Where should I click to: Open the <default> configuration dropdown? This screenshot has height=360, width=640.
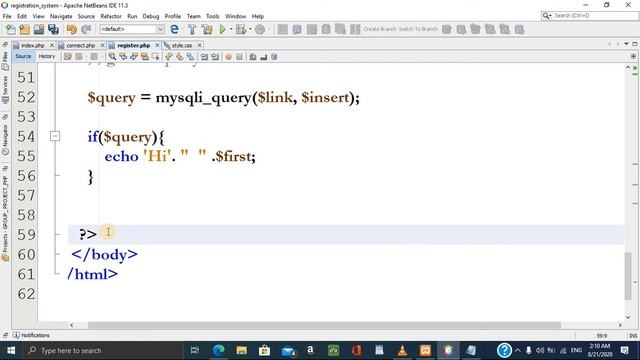132,29
